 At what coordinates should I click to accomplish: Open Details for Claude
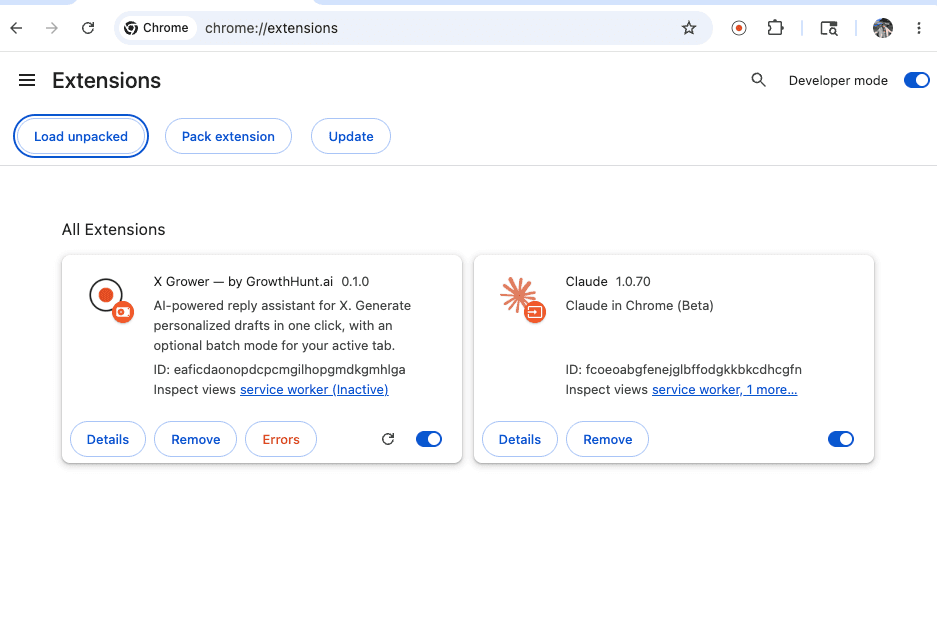tap(519, 439)
